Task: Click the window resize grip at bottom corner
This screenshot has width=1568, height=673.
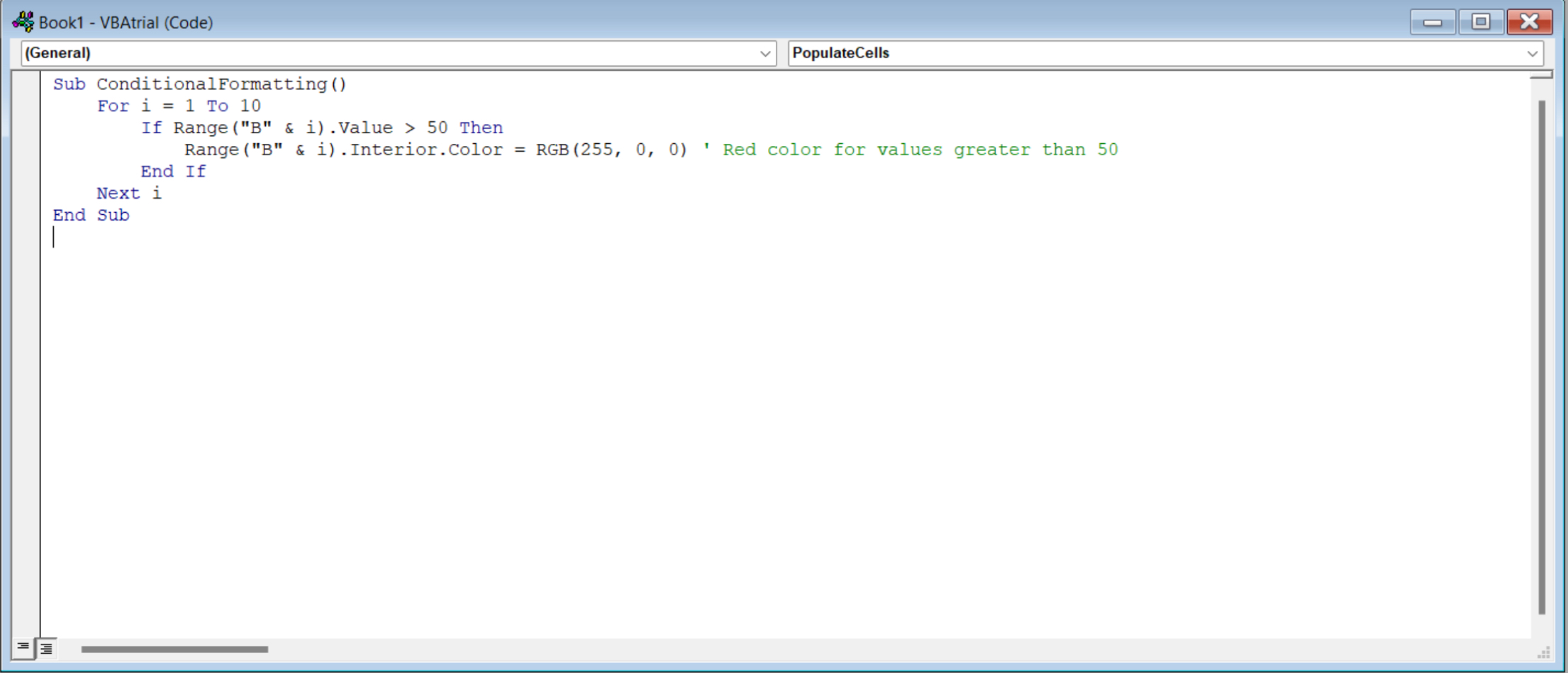Action: pos(1543,652)
